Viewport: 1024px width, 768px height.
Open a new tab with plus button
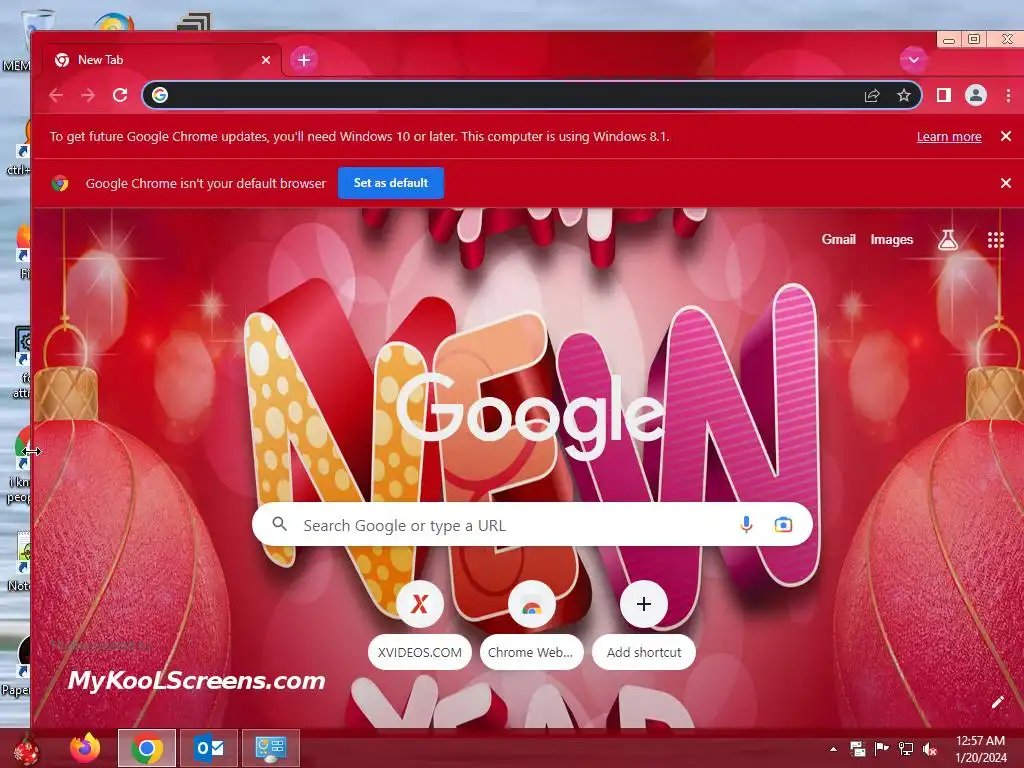(x=304, y=60)
